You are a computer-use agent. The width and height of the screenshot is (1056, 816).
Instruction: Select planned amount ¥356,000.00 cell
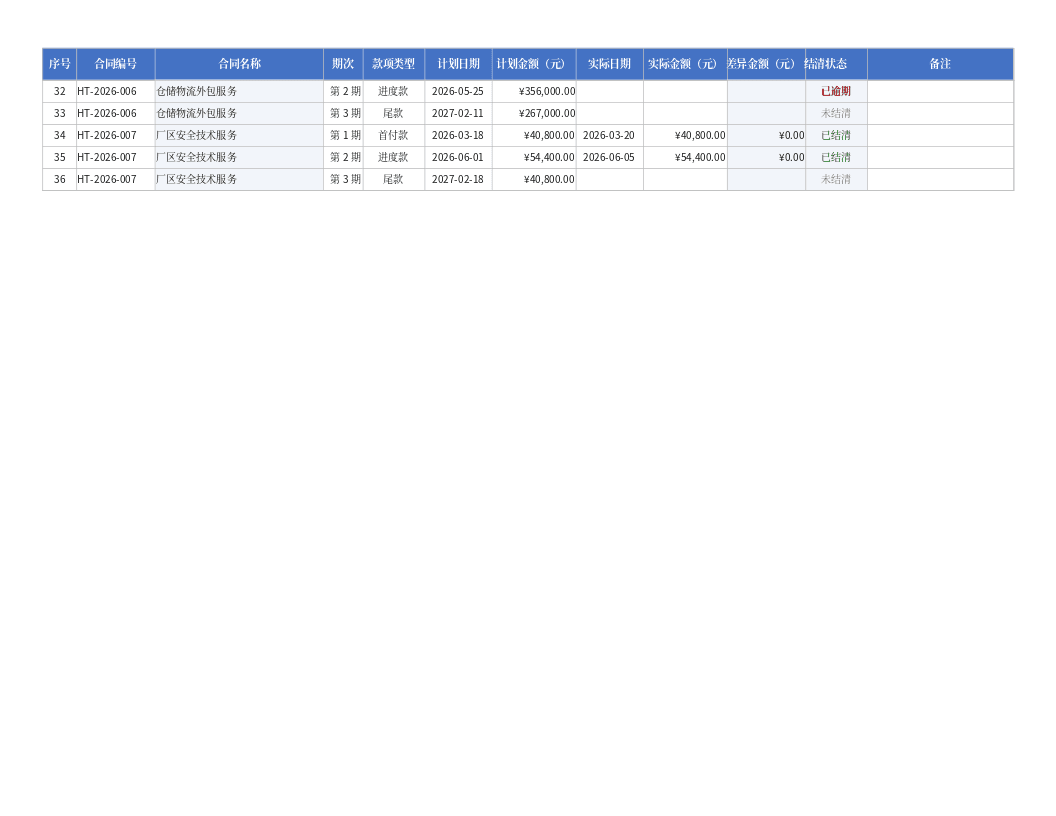tap(534, 92)
